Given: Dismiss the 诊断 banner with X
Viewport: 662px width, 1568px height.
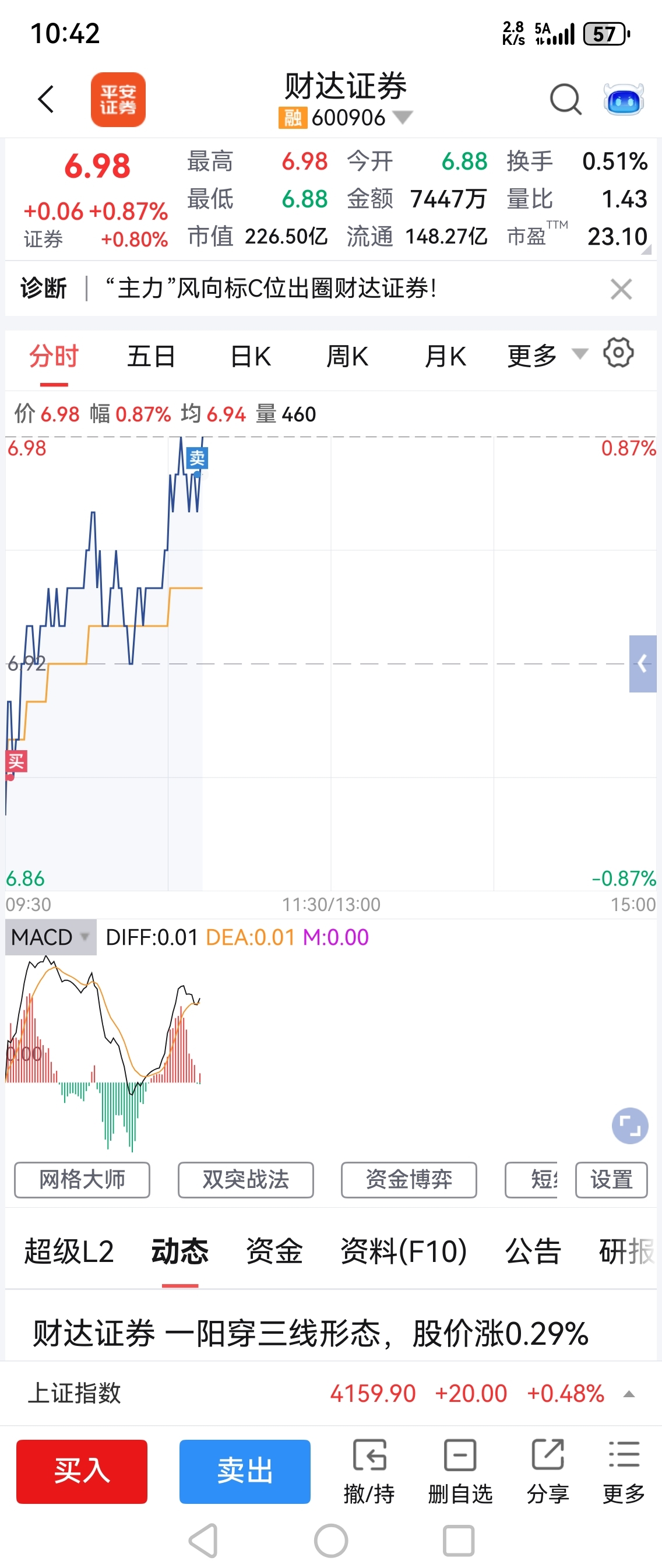Looking at the screenshot, I should pos(621,289).
